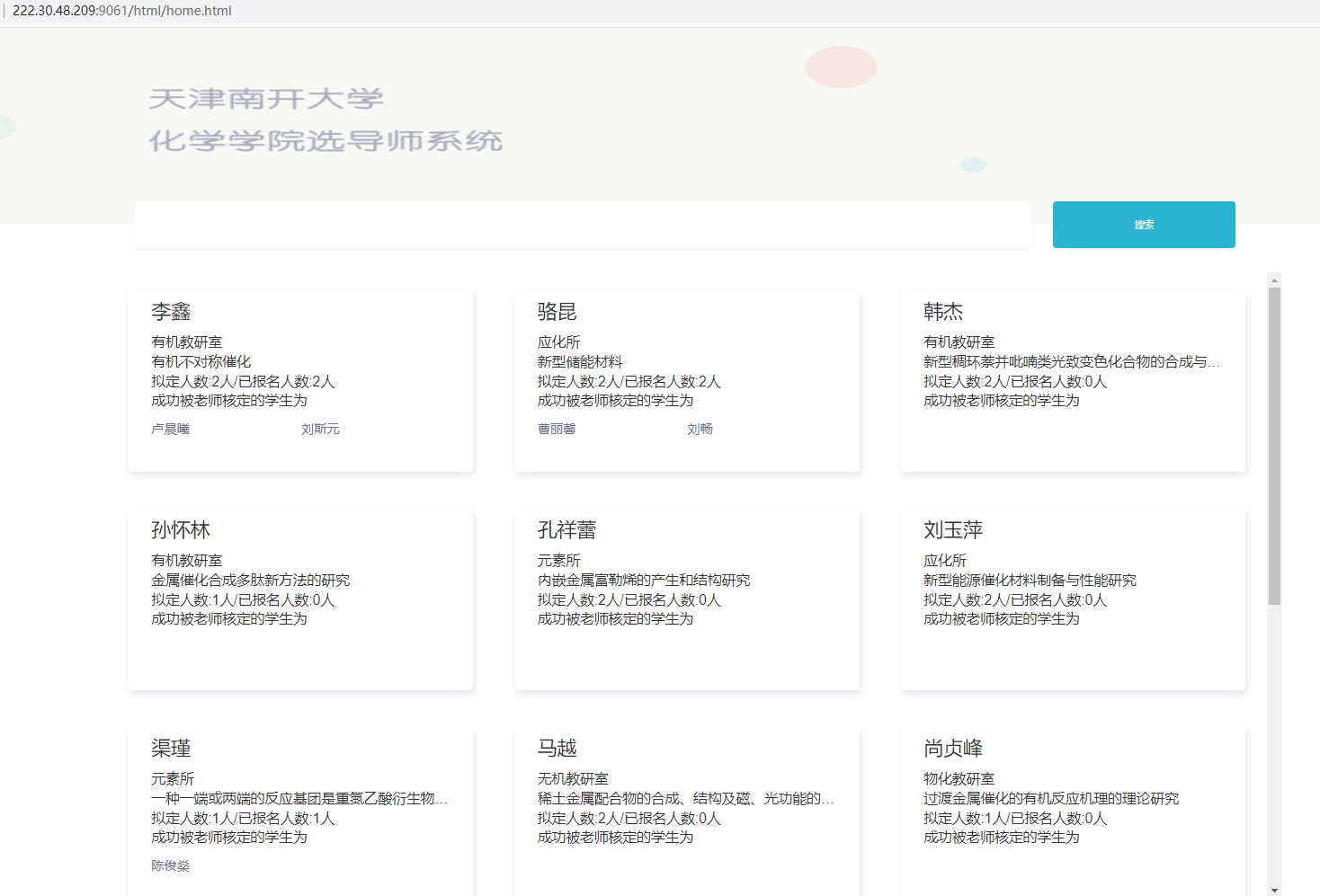Image resolution: width=1320 pixels, height=896 pixels.
Task: Click the blue 搜索 search button
Action: coord(1143,225)
